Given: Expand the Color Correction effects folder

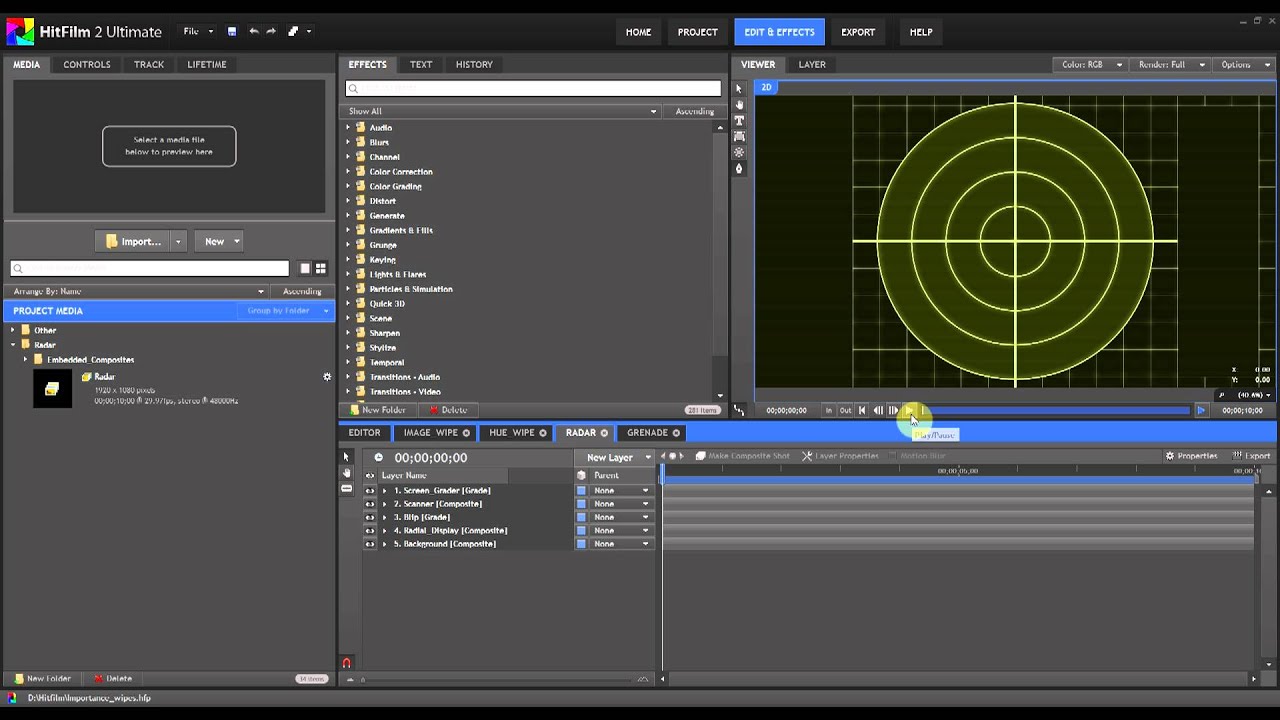Looking at the screenshot, I should tap(348, 172).
